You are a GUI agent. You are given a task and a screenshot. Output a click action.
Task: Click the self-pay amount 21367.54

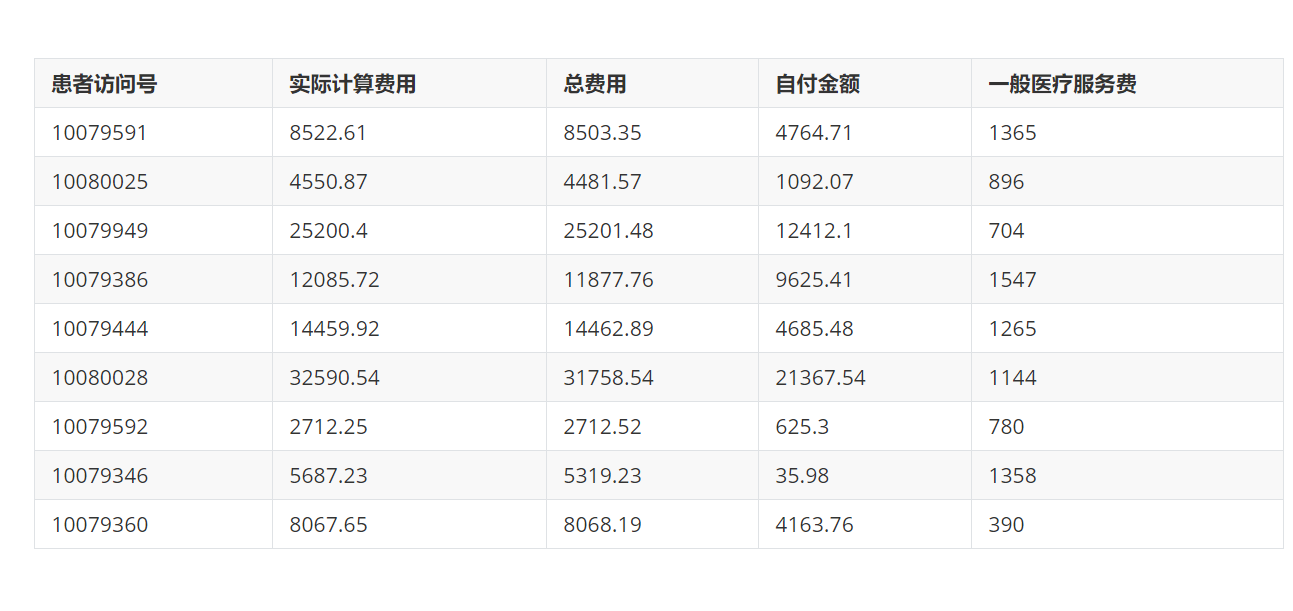coord(820,378)
